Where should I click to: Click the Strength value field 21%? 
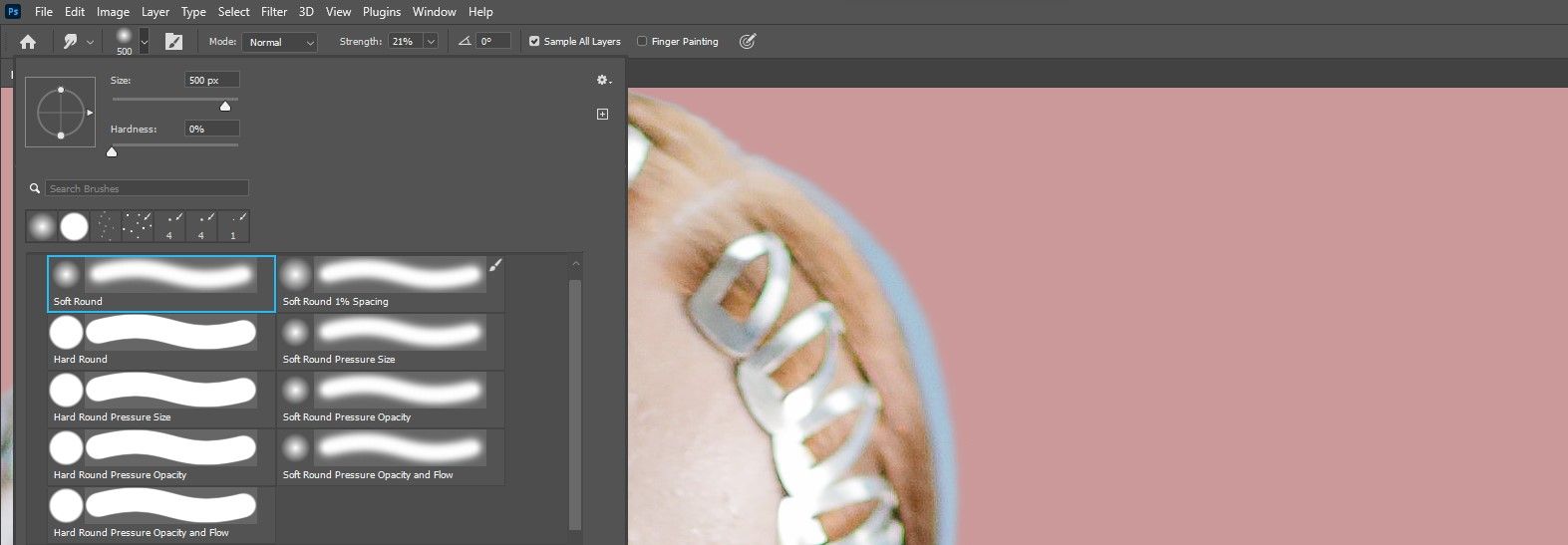406,42
